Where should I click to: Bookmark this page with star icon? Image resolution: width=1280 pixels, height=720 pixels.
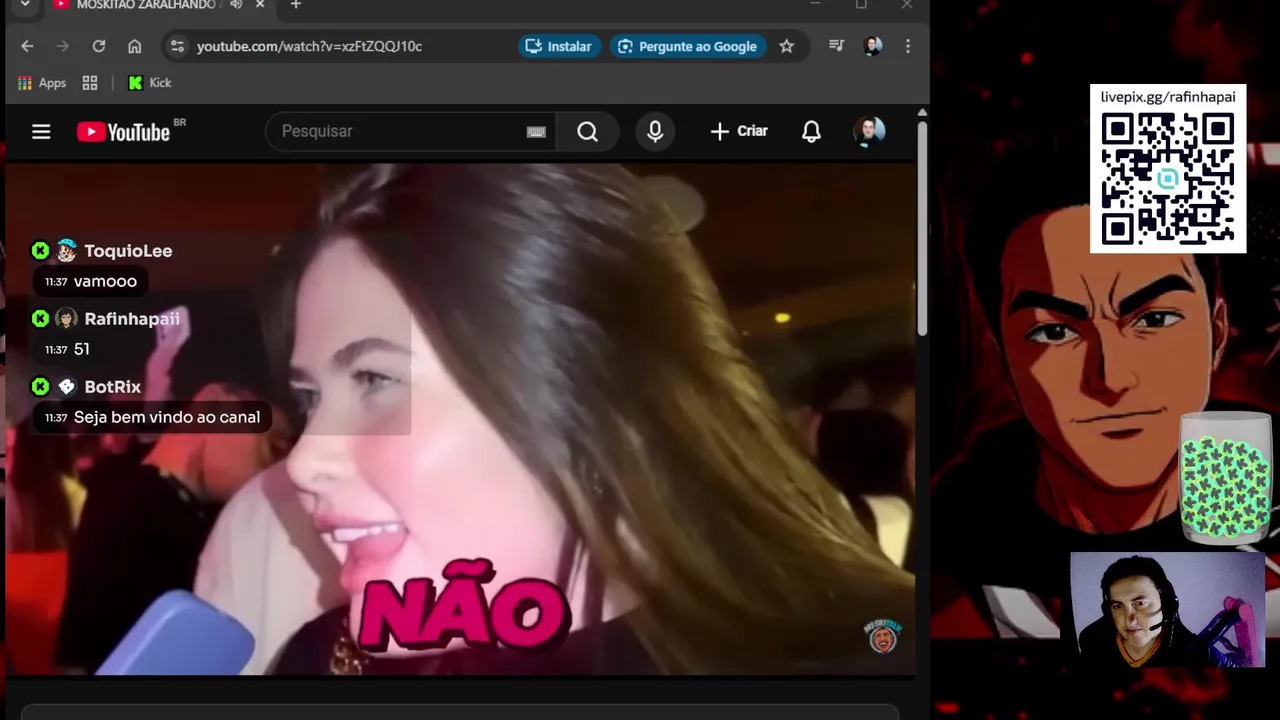point(787,46)
